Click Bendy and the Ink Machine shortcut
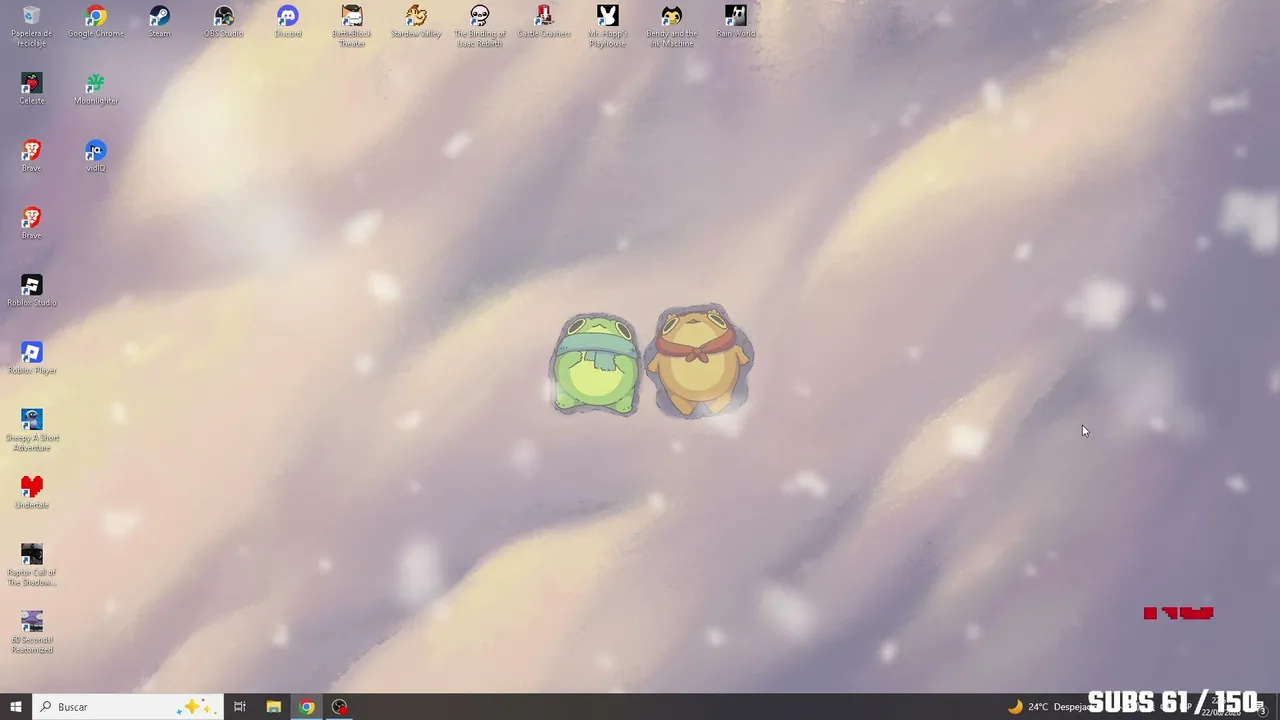Viewport: 1280px width, 720px height. [672, 26]
